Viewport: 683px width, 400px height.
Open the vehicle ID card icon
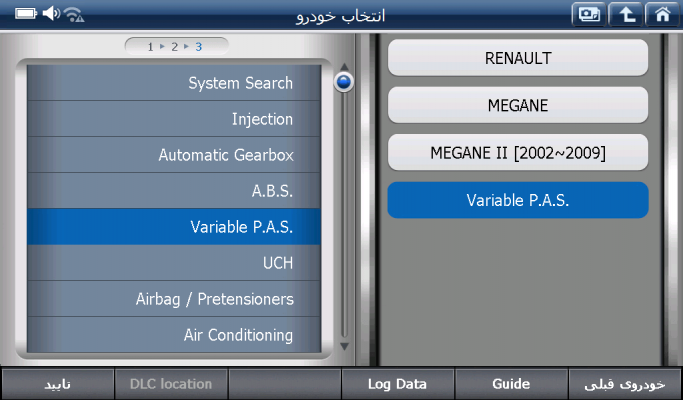(x=588, y=15)
